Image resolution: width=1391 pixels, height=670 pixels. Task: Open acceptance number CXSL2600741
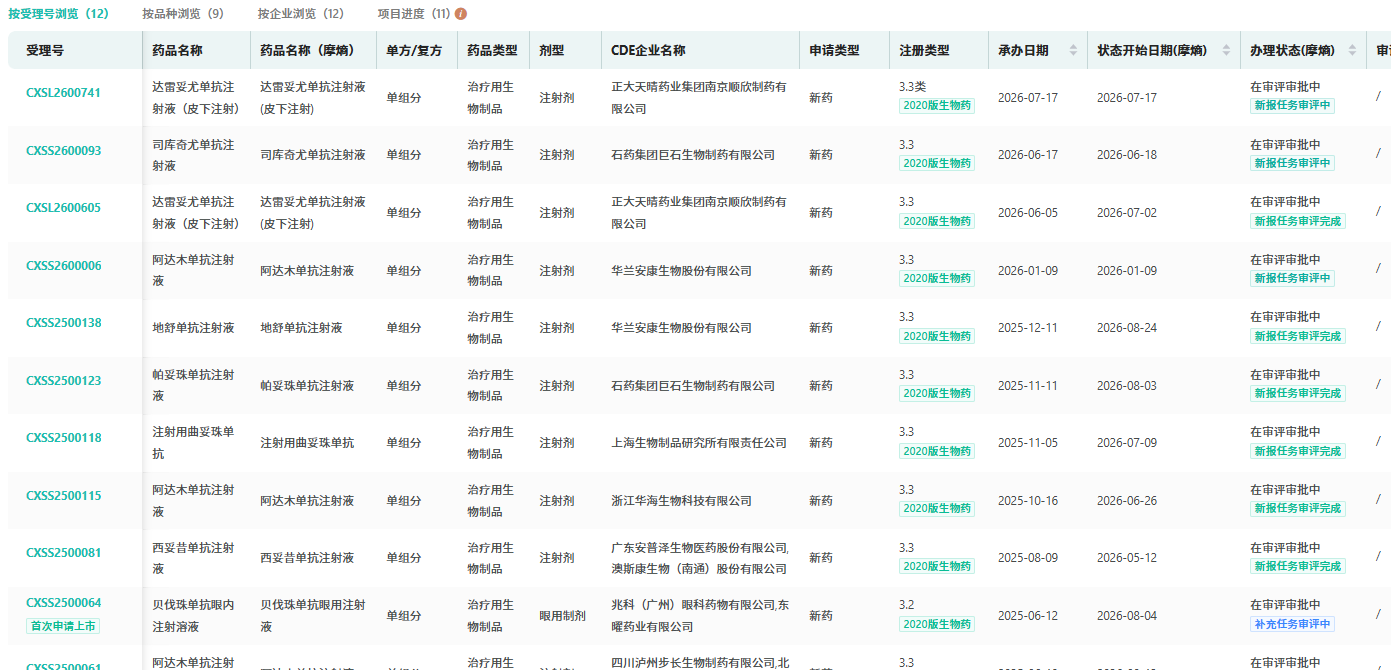coord(64,93)
